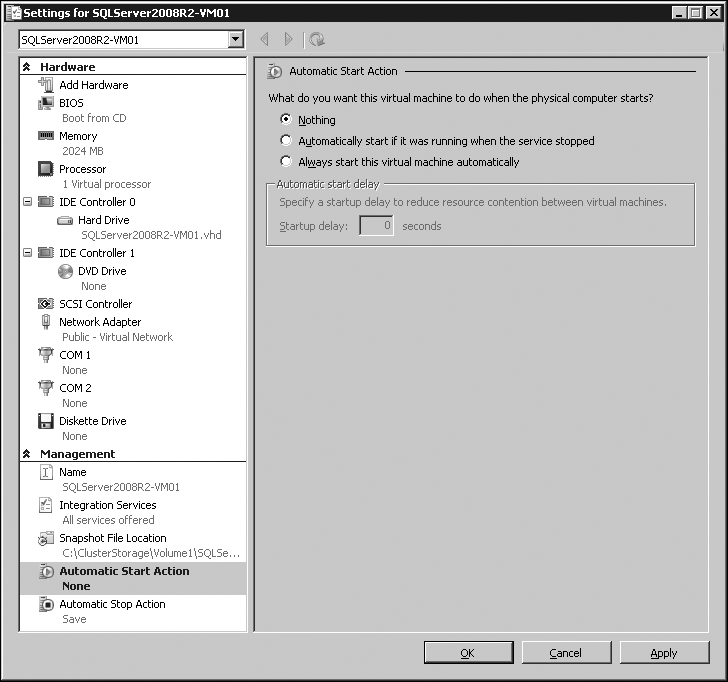Open the Integration Services label

click(x=108, y=505)
